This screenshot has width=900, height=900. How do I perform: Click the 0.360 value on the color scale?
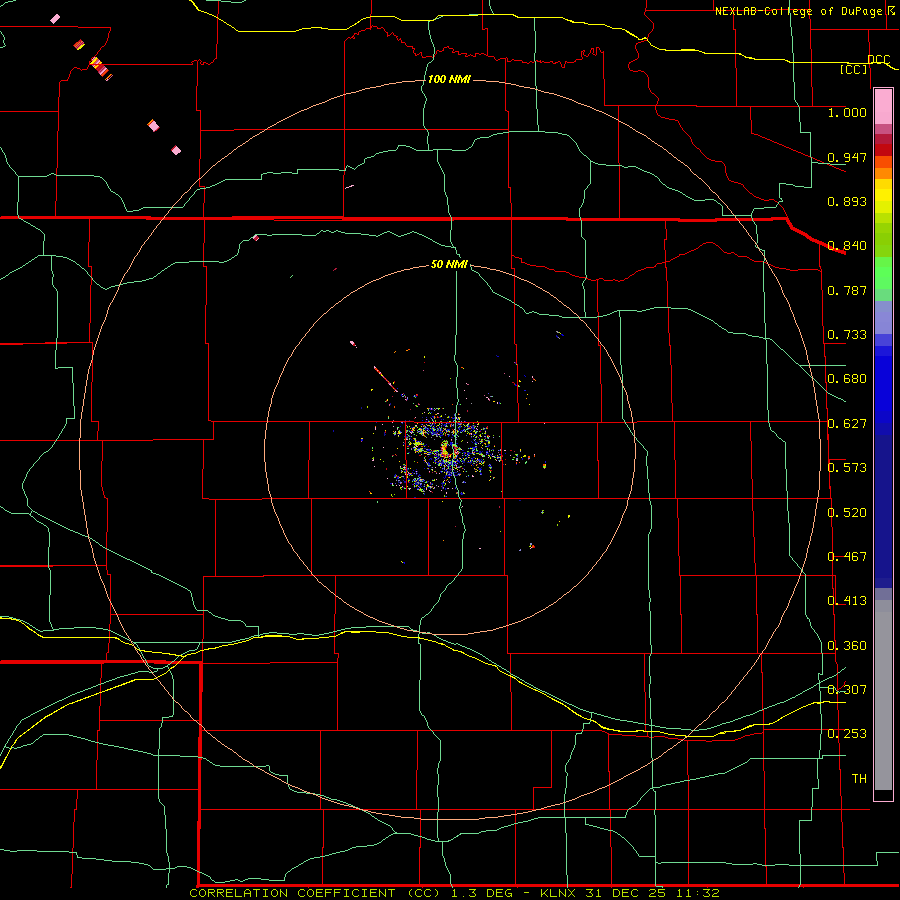[x=847, y=646]
